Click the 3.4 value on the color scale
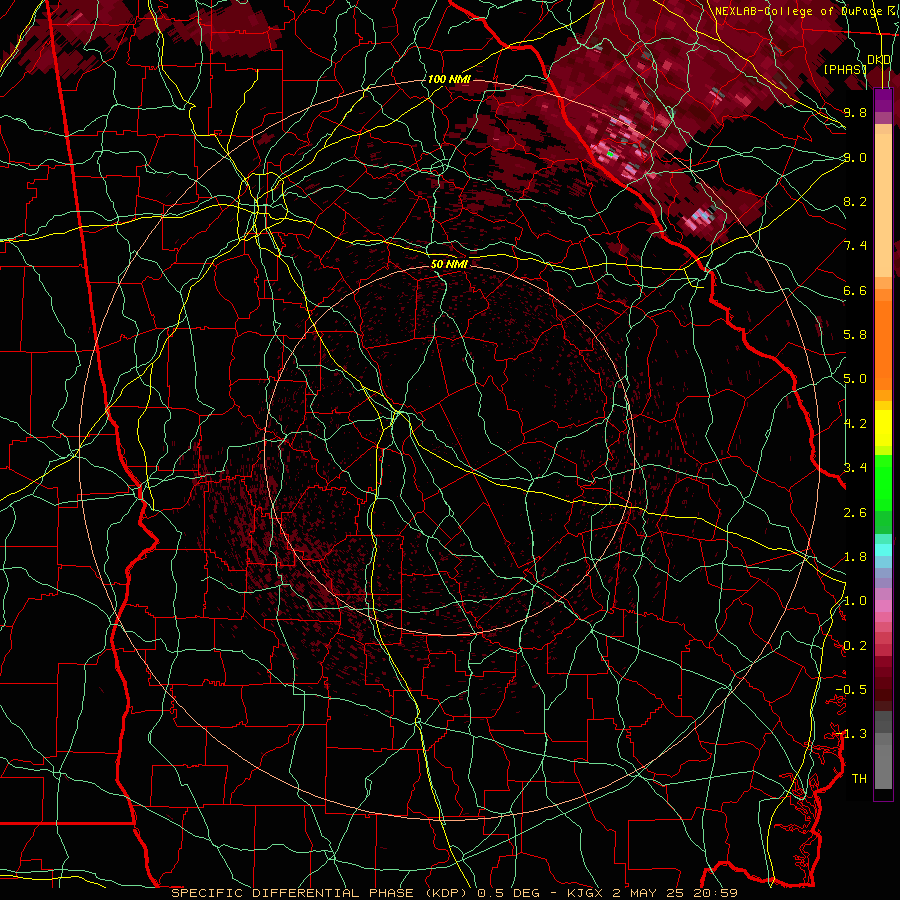The image size is (900, 900). point(855,468)
